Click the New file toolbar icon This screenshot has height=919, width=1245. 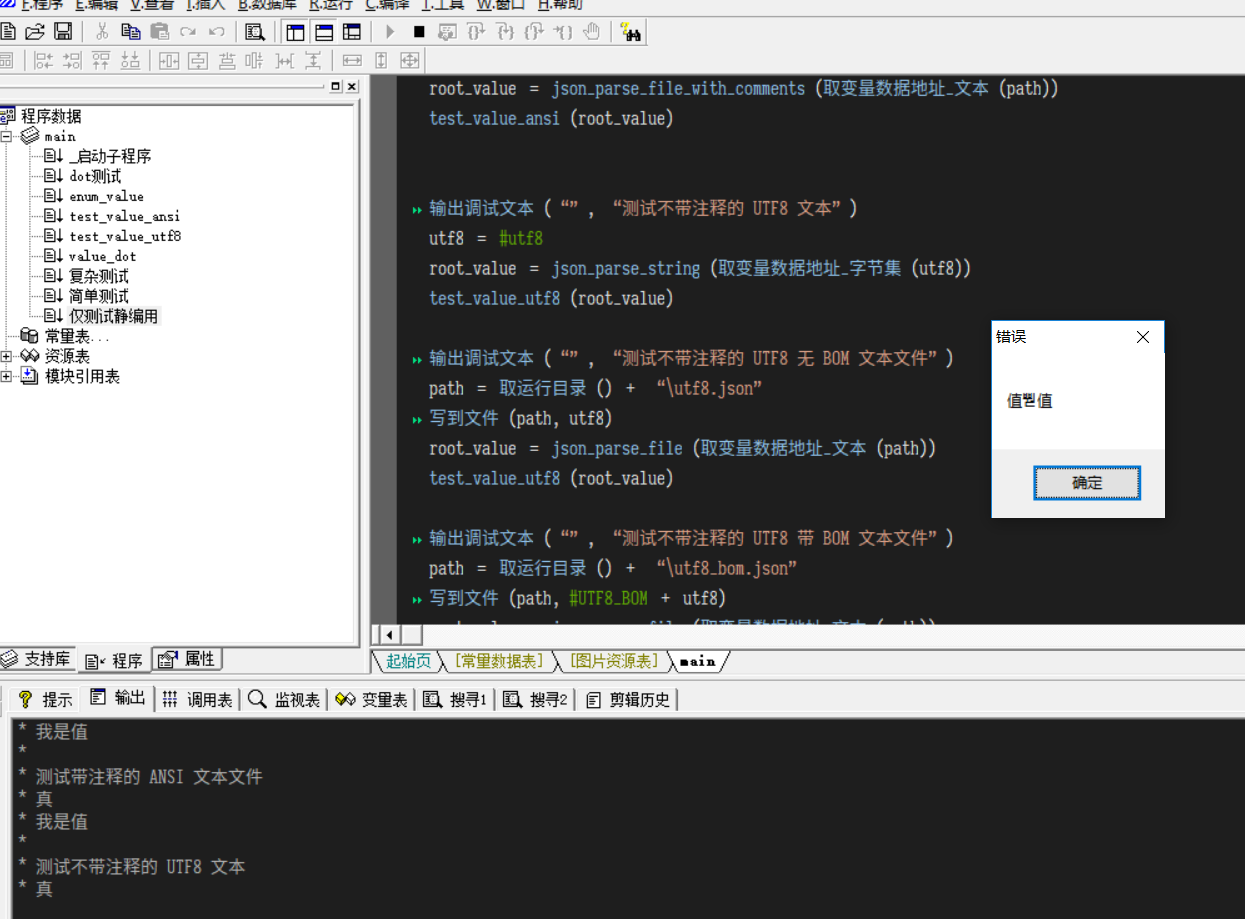point(7,32)
